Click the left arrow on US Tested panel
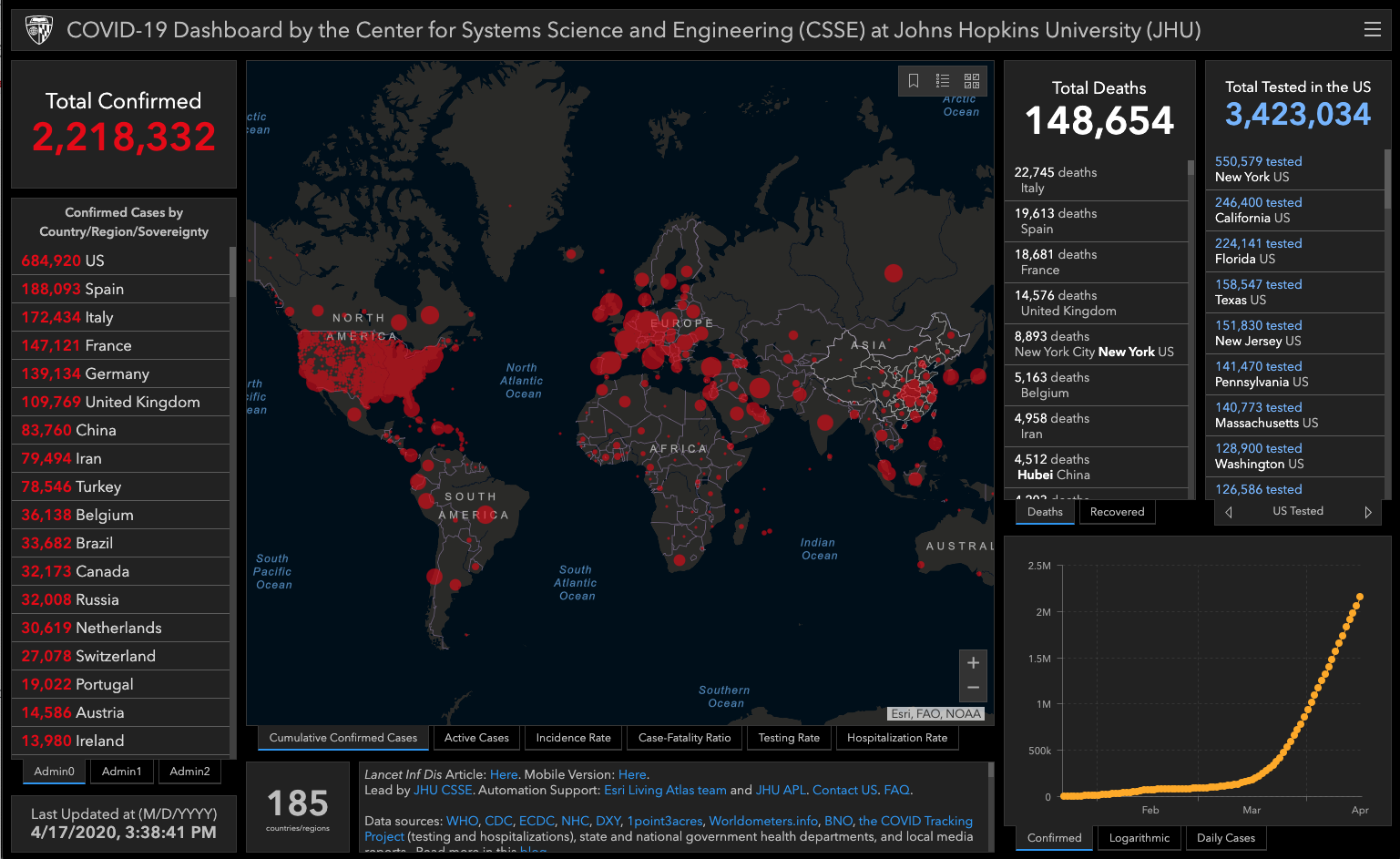 pyautogui.click(x=1228, y=512)
